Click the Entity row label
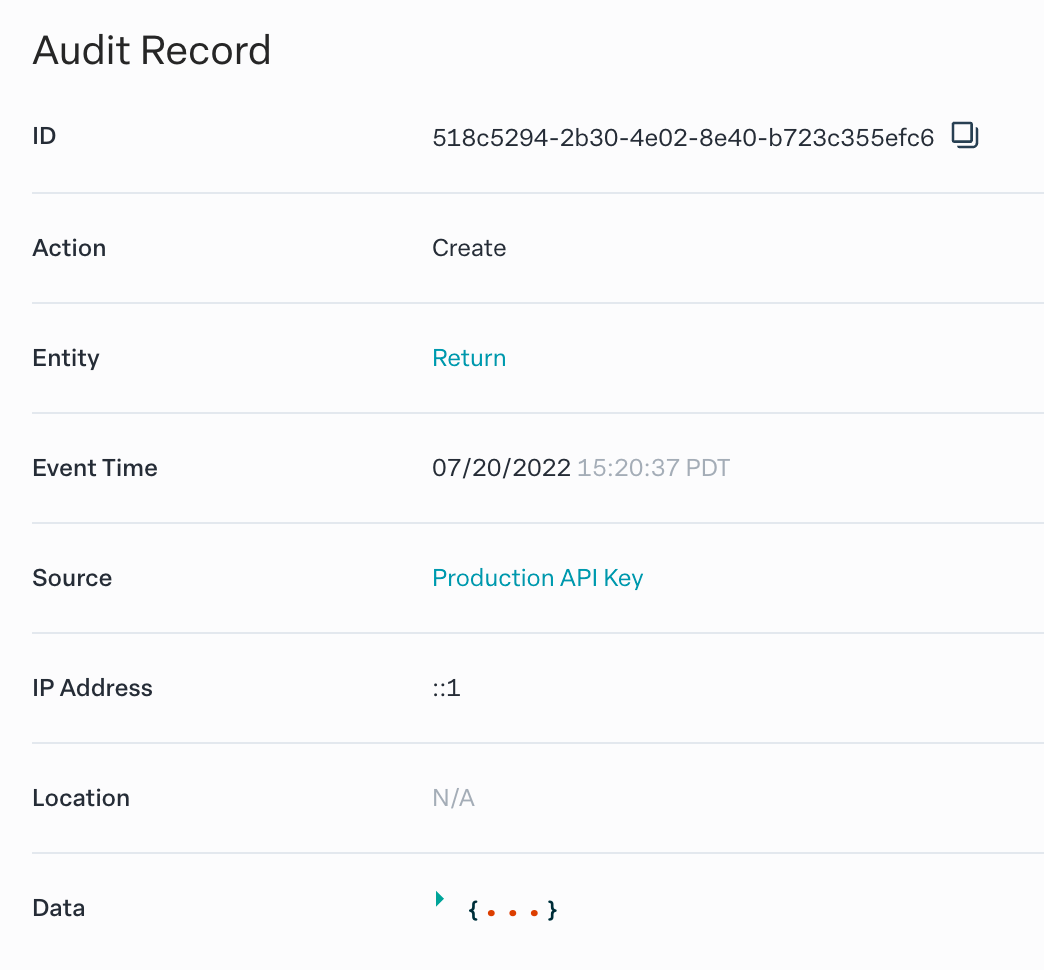1044x970 pixels. coord(65,357)
